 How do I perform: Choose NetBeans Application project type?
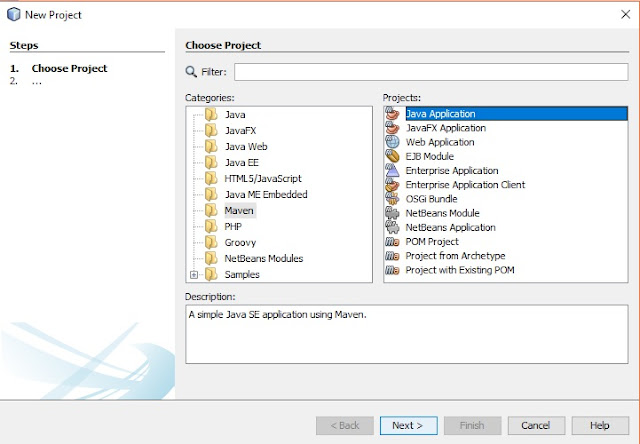(x=451, y=227)
